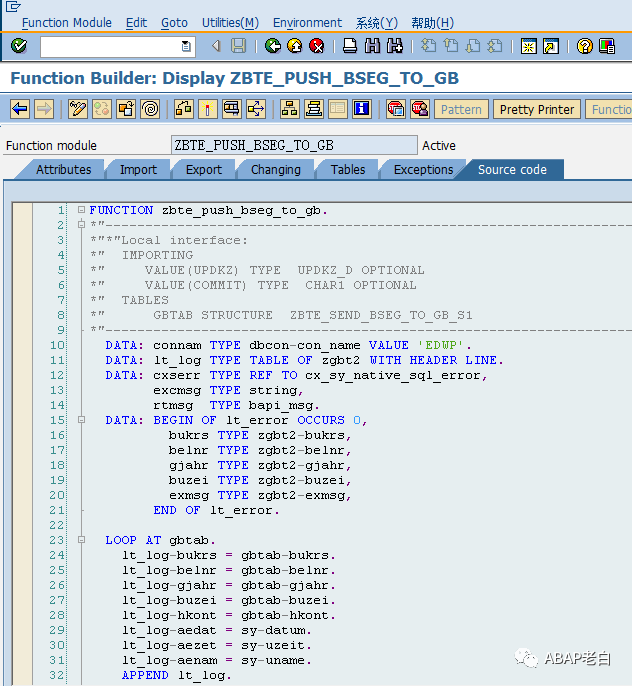Toggle Display/Change pencil icon
632x686 pixels.
[78, 109]
